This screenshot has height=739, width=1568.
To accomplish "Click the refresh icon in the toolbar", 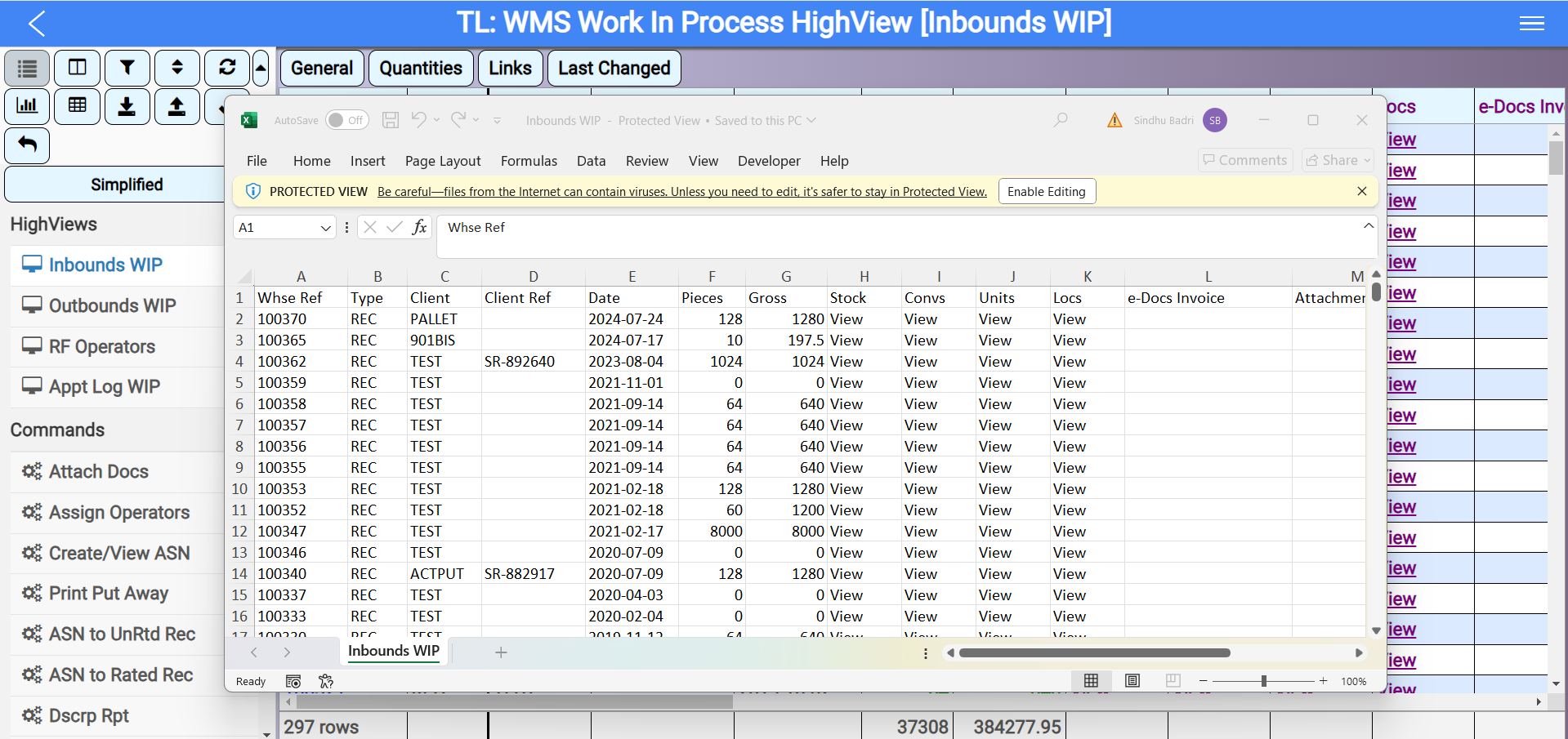I will (227, 68).
